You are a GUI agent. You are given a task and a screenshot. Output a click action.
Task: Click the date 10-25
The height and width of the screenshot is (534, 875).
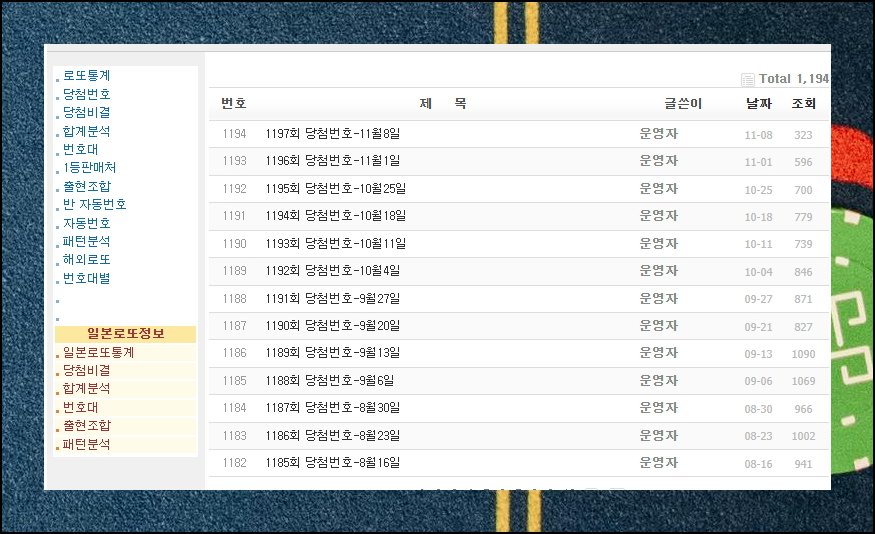click(x=758, y=190)
